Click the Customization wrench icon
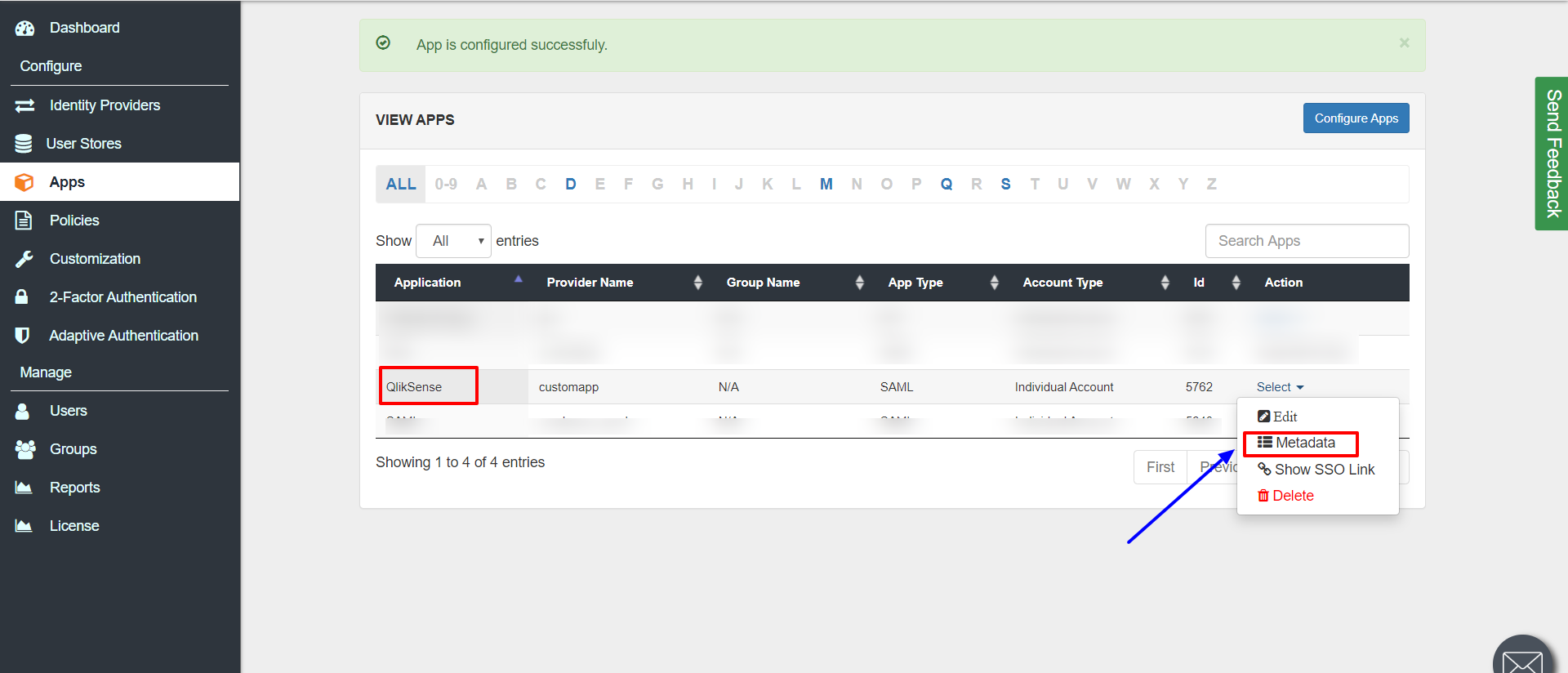 coord(24,259)
